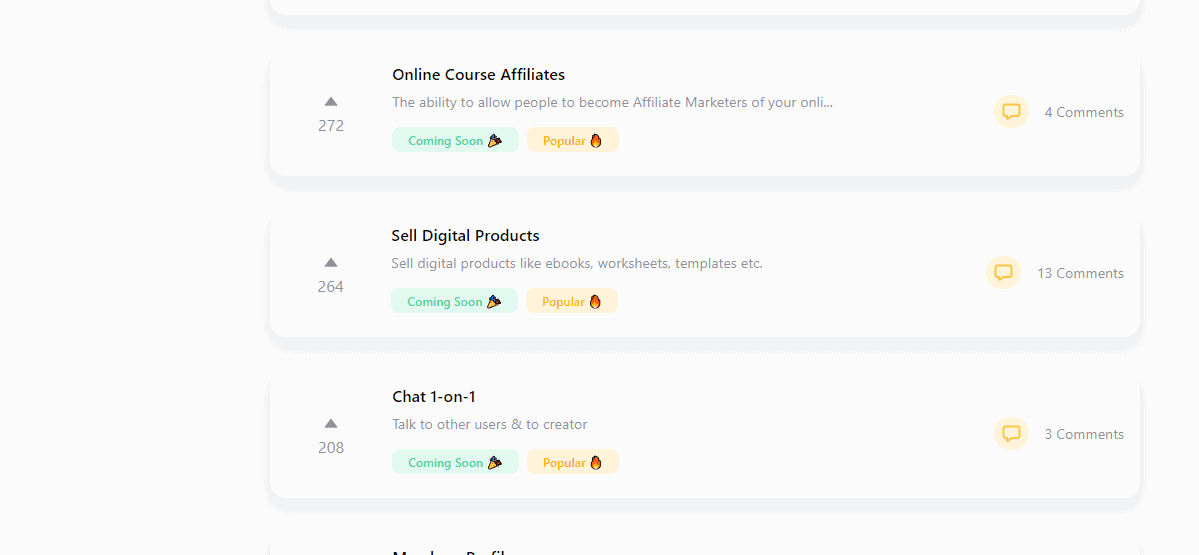The image size is (1199, 555).
Task: Click Popular tag on Online Course Affiliates
Action: pyautogui.click(x=572, y=141)
